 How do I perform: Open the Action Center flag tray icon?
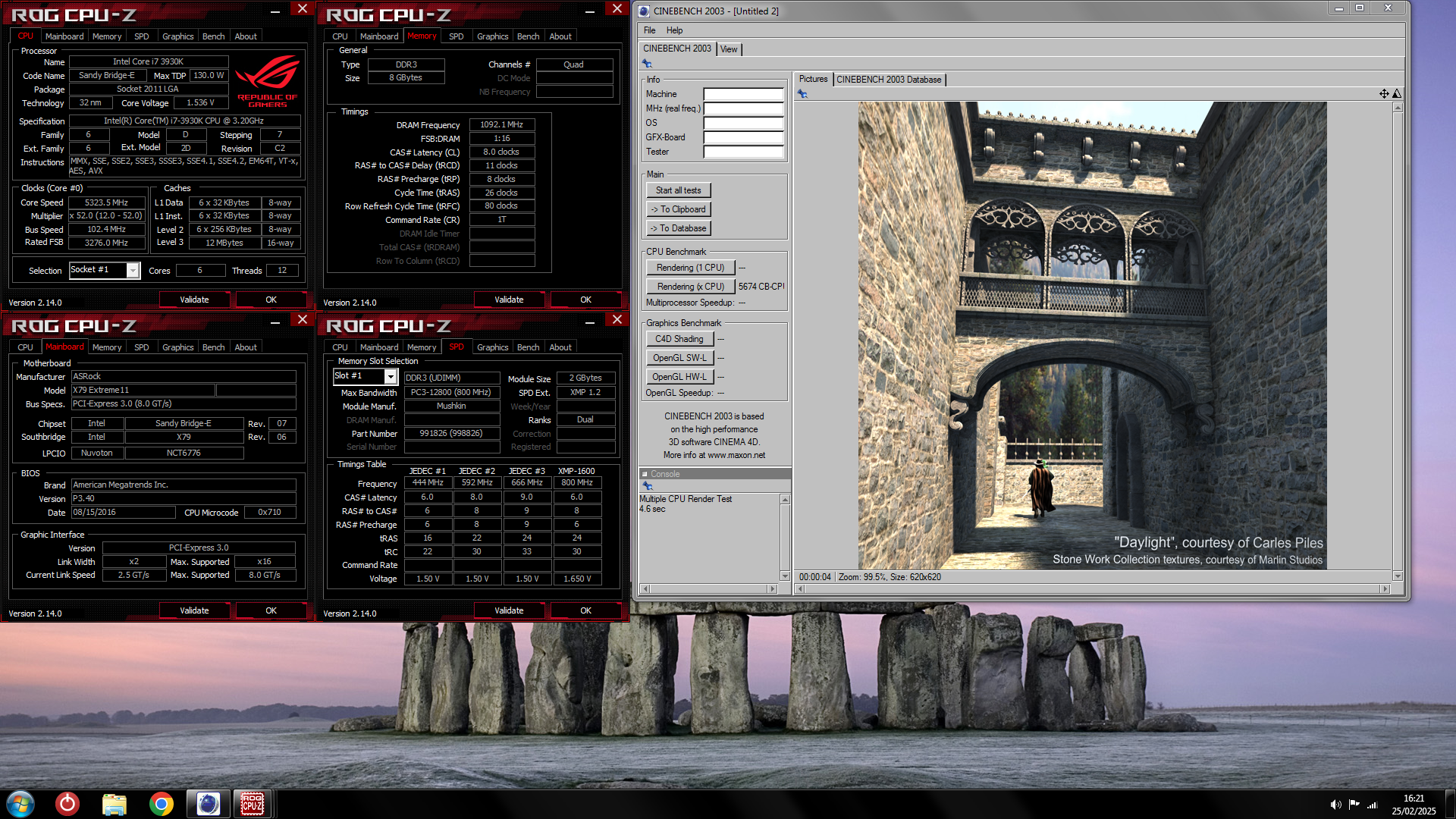[1354, 805]
